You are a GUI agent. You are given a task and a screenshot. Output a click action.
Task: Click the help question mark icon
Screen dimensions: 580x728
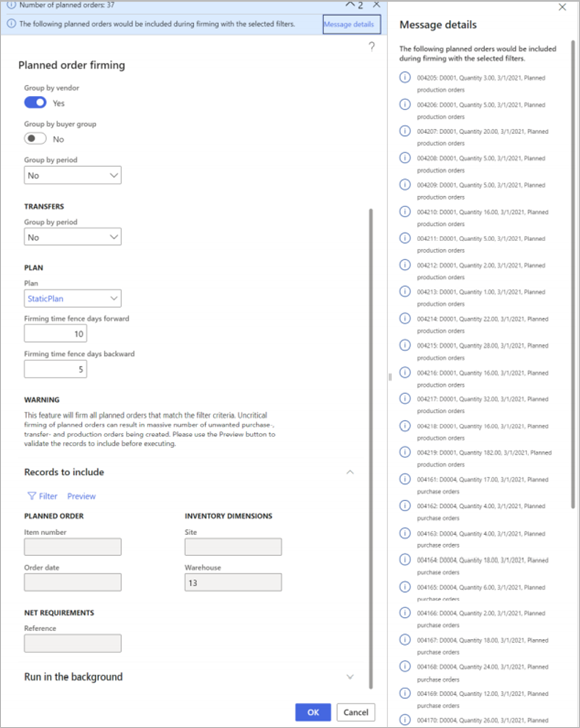[371, 46]
